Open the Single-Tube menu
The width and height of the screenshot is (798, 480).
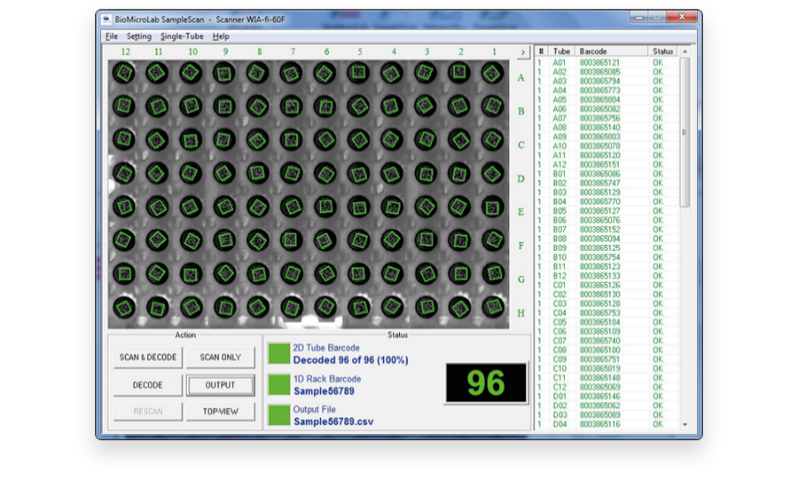(182, 36)
